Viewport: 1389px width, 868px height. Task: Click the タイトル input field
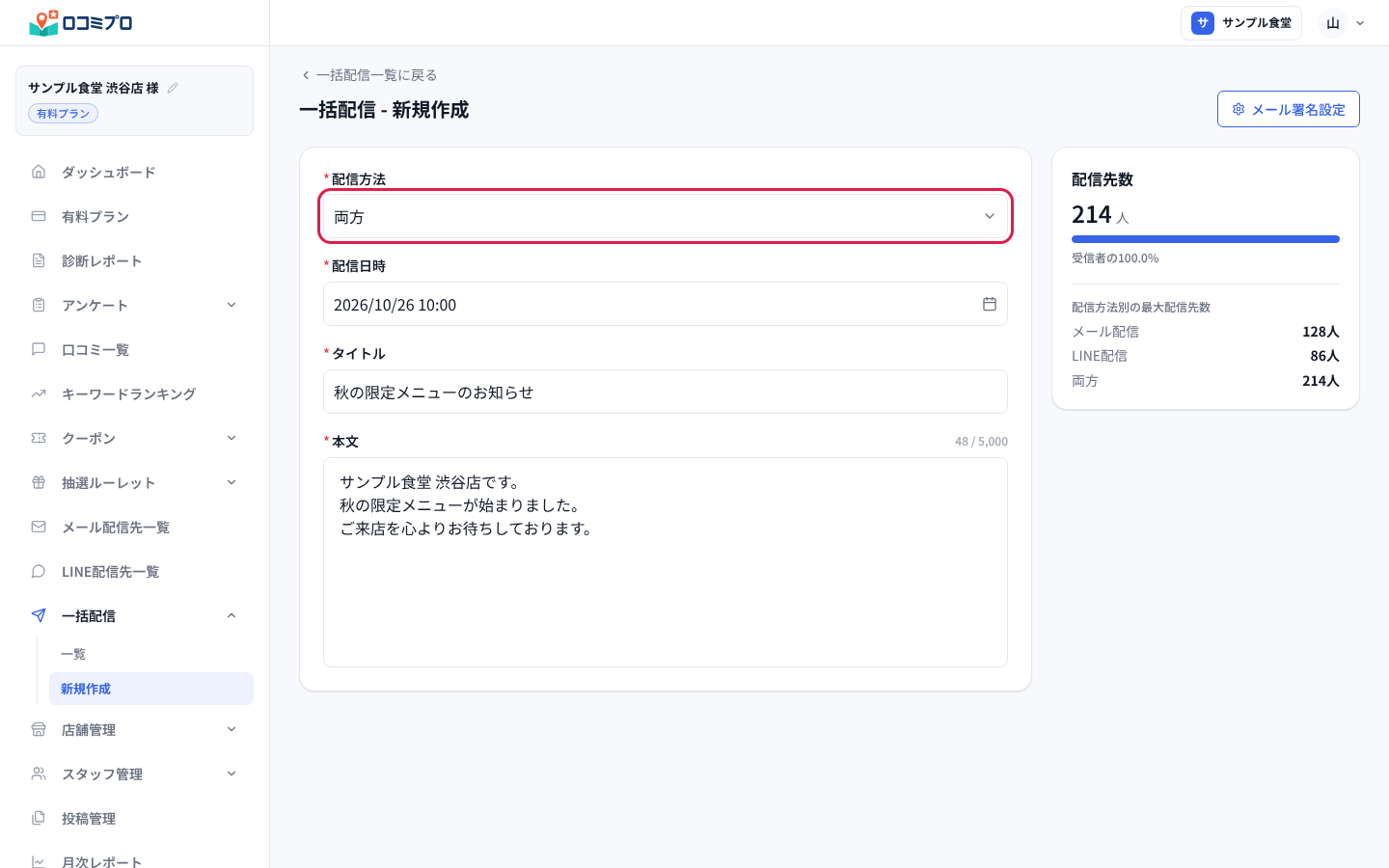(x=666, y=392)
